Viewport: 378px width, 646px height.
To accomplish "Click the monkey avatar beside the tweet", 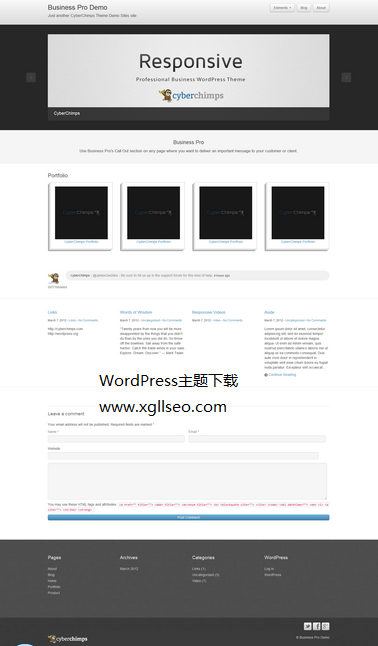I will (53, 278).
